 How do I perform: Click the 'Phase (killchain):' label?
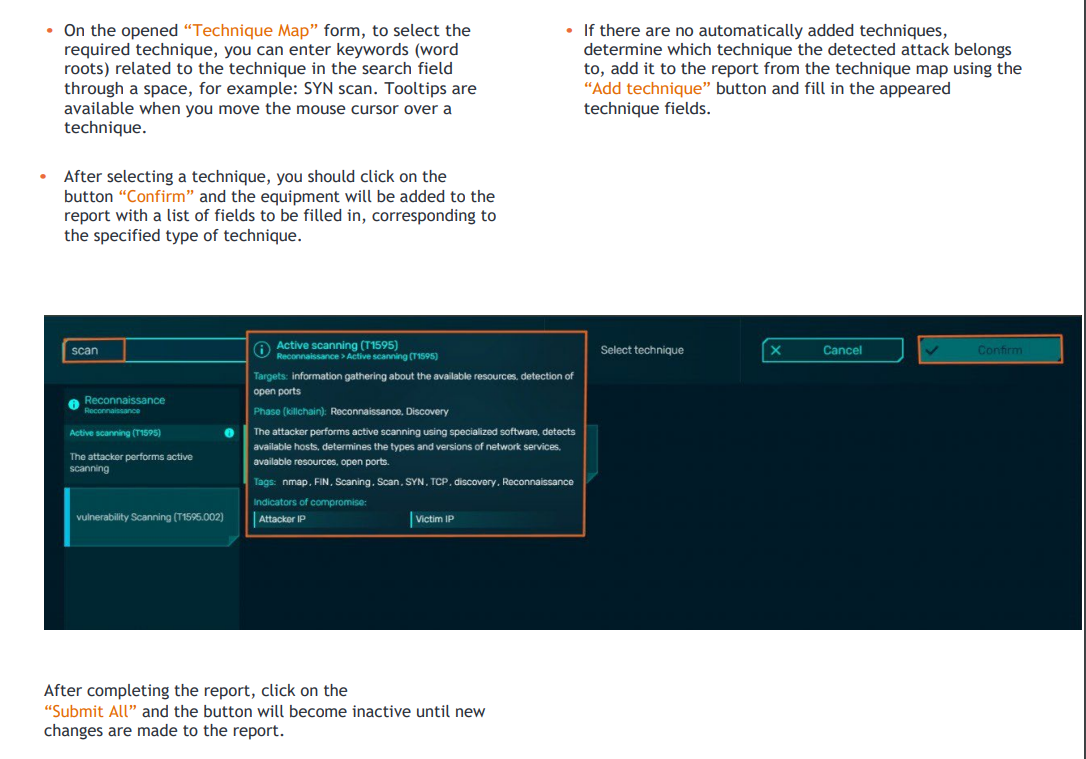pos(290,411)
